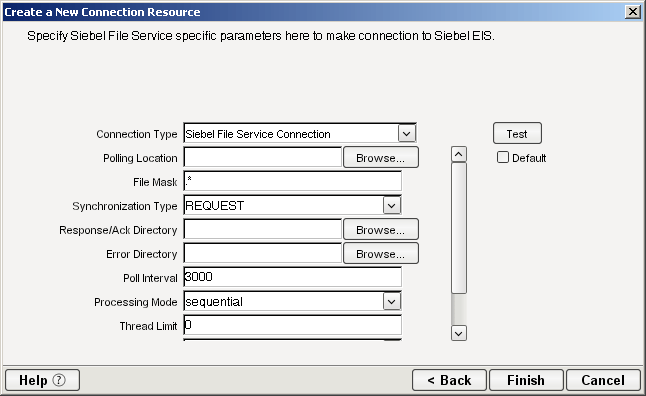This screenshot has width=646, height=396.
Task: Click the Response/Ack Directory label
Action: click(x=118, y=230)
